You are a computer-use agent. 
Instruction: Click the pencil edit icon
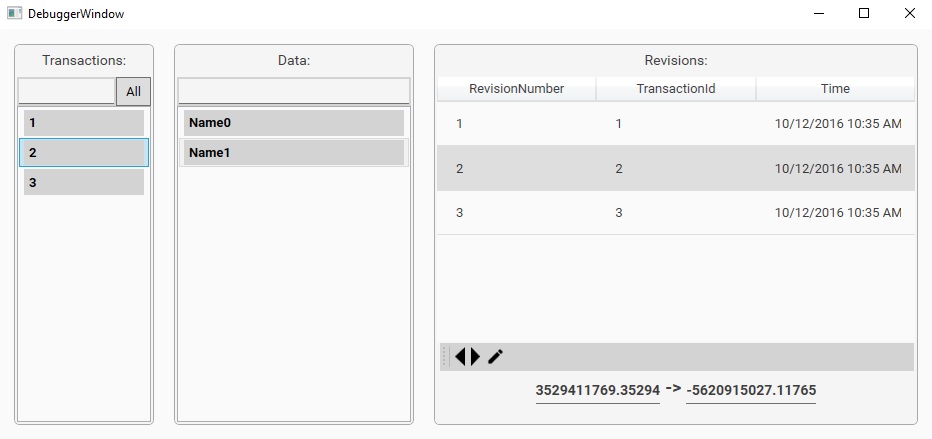pyautogui.click(x=495, y=357)
